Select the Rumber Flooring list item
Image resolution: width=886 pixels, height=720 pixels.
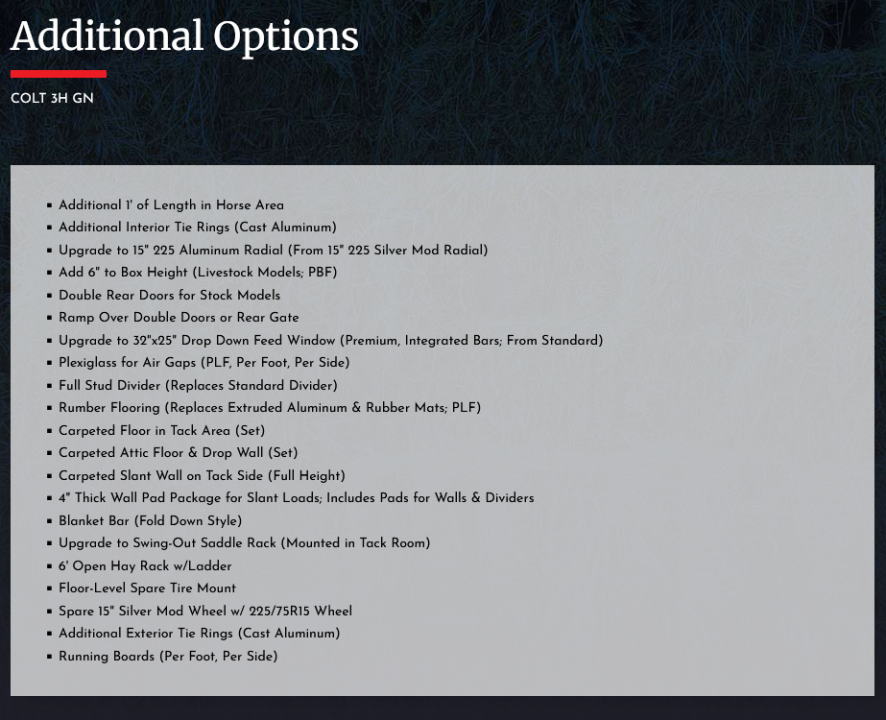[270, 407]
